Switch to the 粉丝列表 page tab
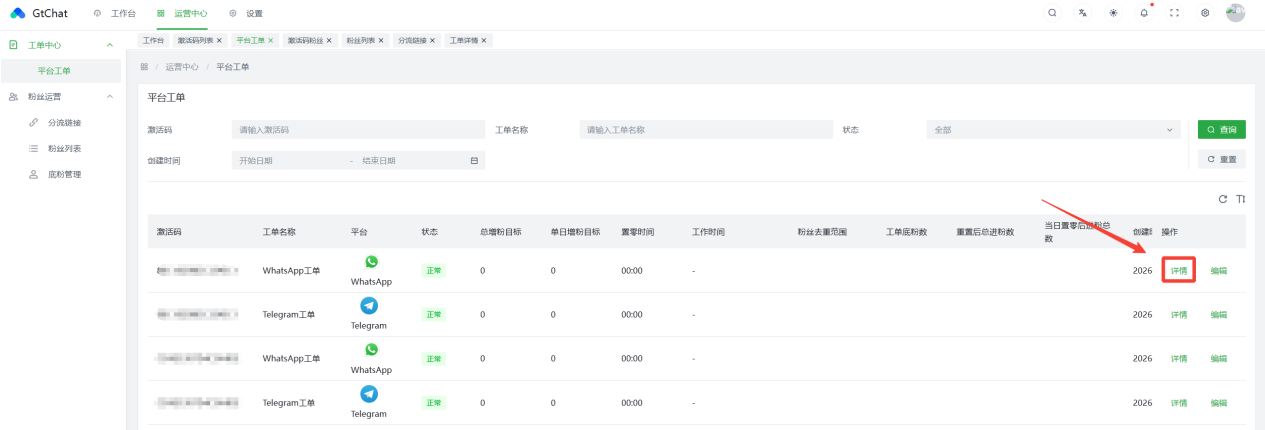 click(x=360, y=40)
